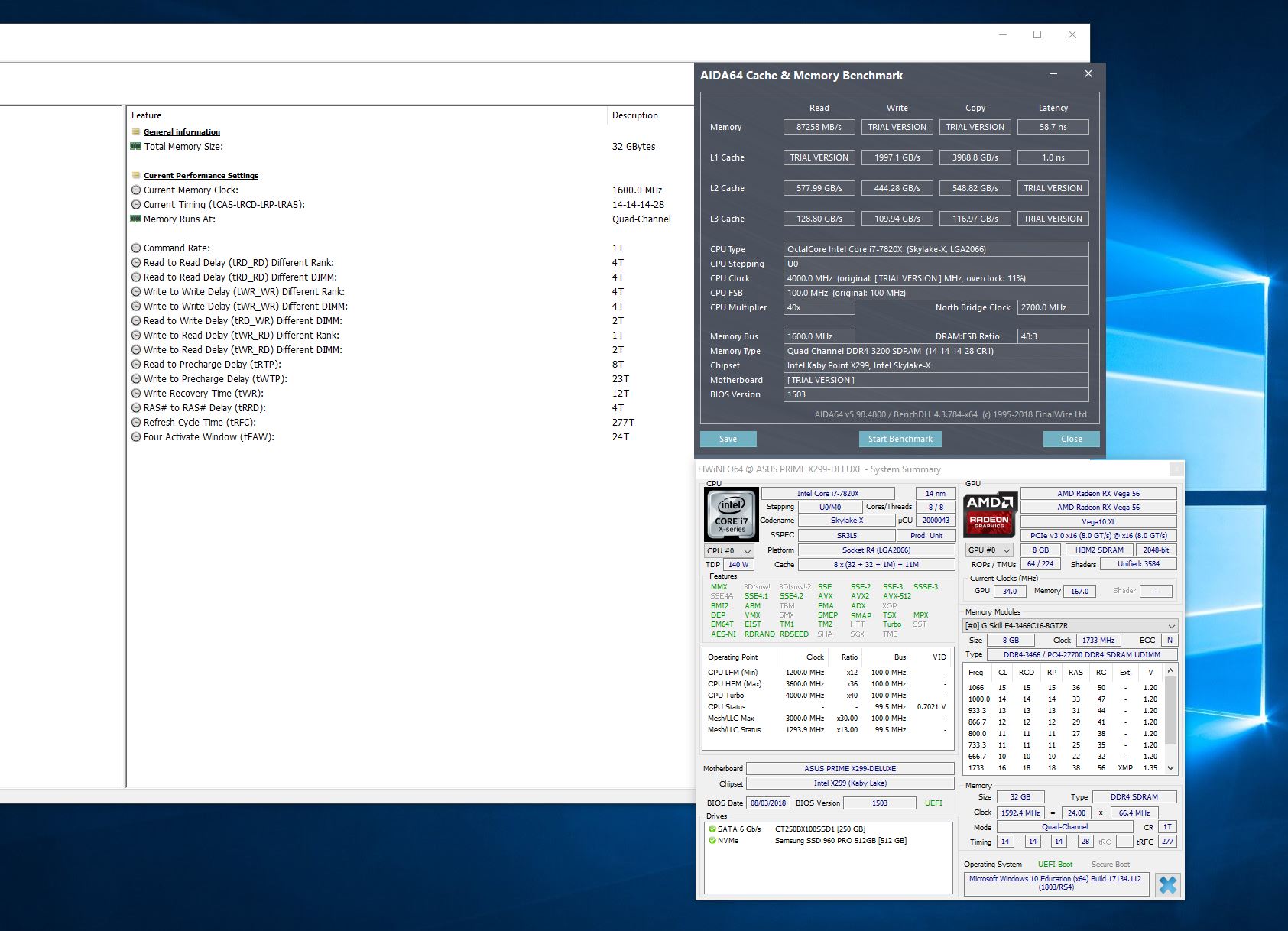
Task: Click the BIOS Date 08/03/2018 field
Action: pyautogui.click(x=768, y=803)
